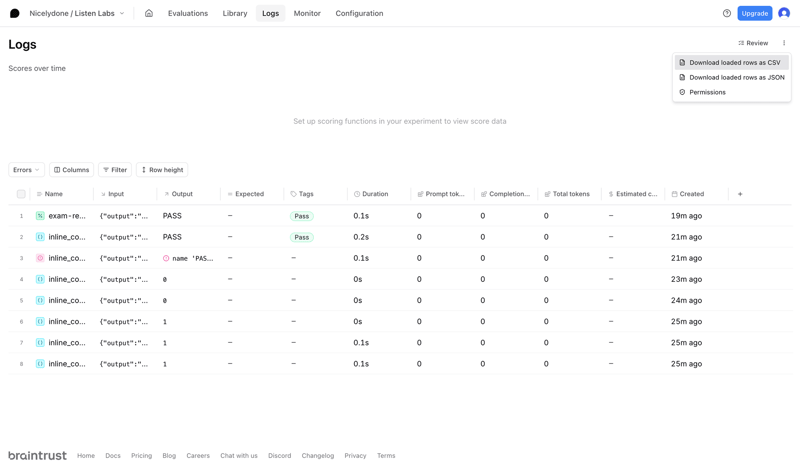Screen dimensions: 800x470
Task: Open the user avatar icon
Action: (x=784, y=13)
